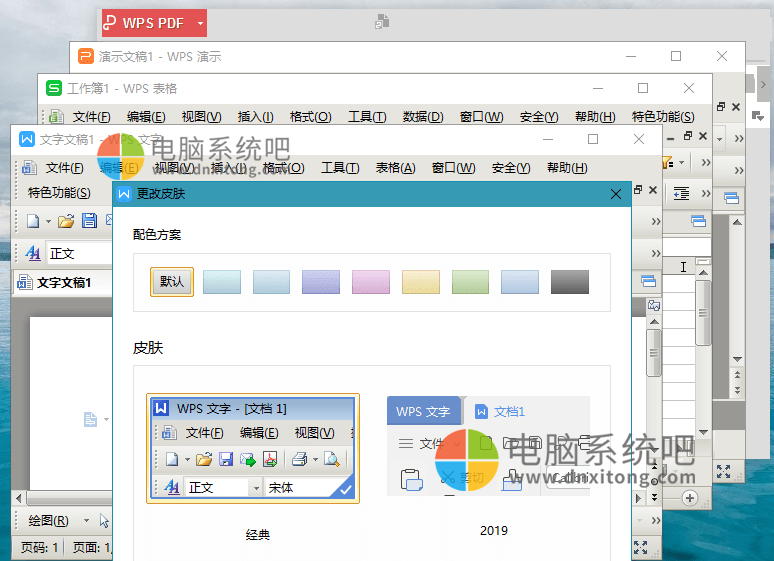The image size is (774, 561).
Task: Open 文件(F) menu in WPS 文字 window
Action: (65, 168)
